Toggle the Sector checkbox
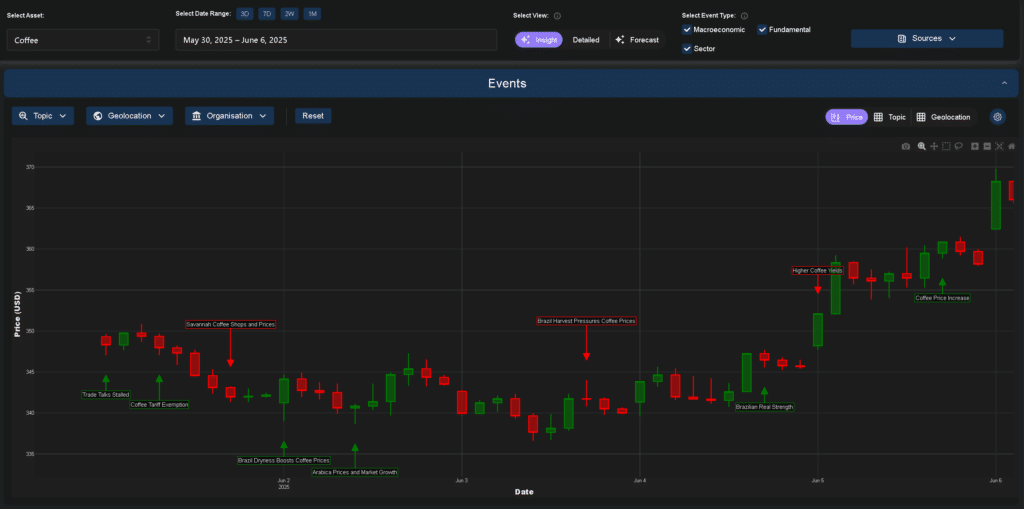Viewport: 1024px width, 509px height. [687, 48]
